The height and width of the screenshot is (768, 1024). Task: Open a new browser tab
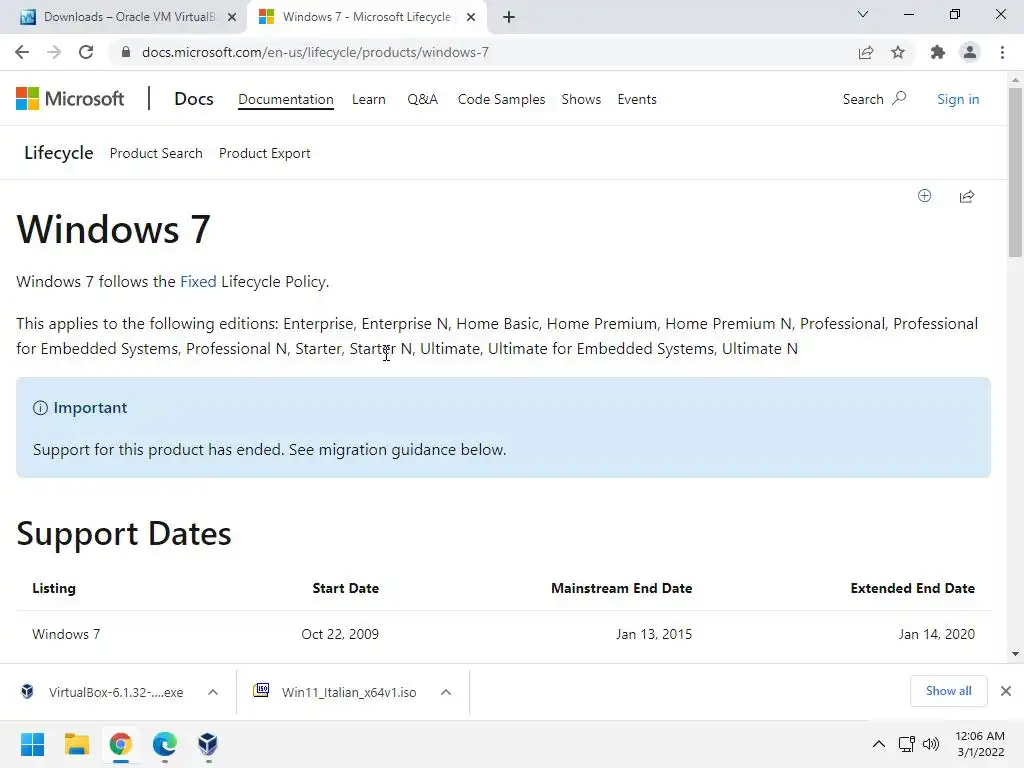tap(509, 17)
